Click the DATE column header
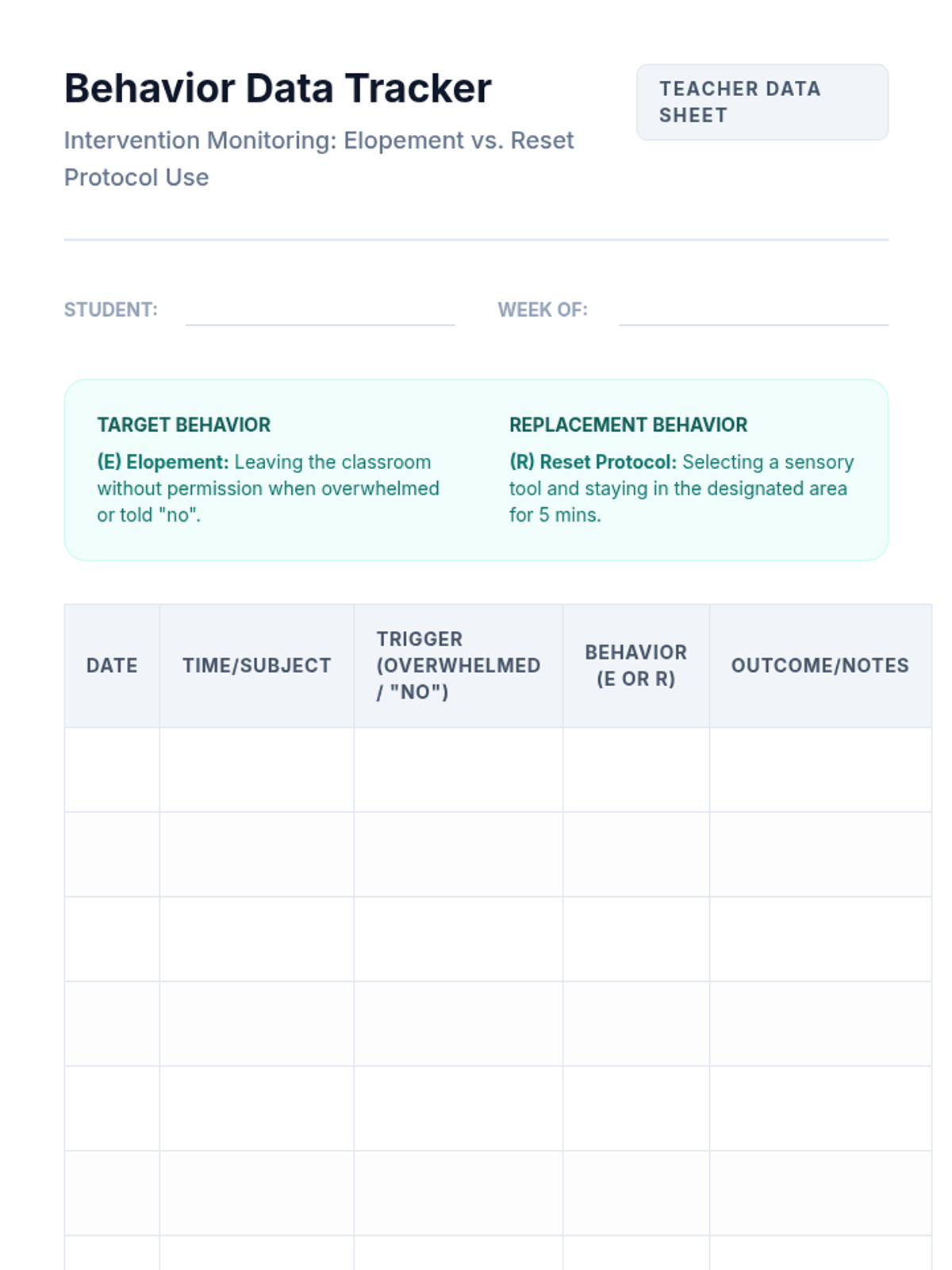Image resolution: width=952 pixels, height=1270 pixels. coord(112,665)
